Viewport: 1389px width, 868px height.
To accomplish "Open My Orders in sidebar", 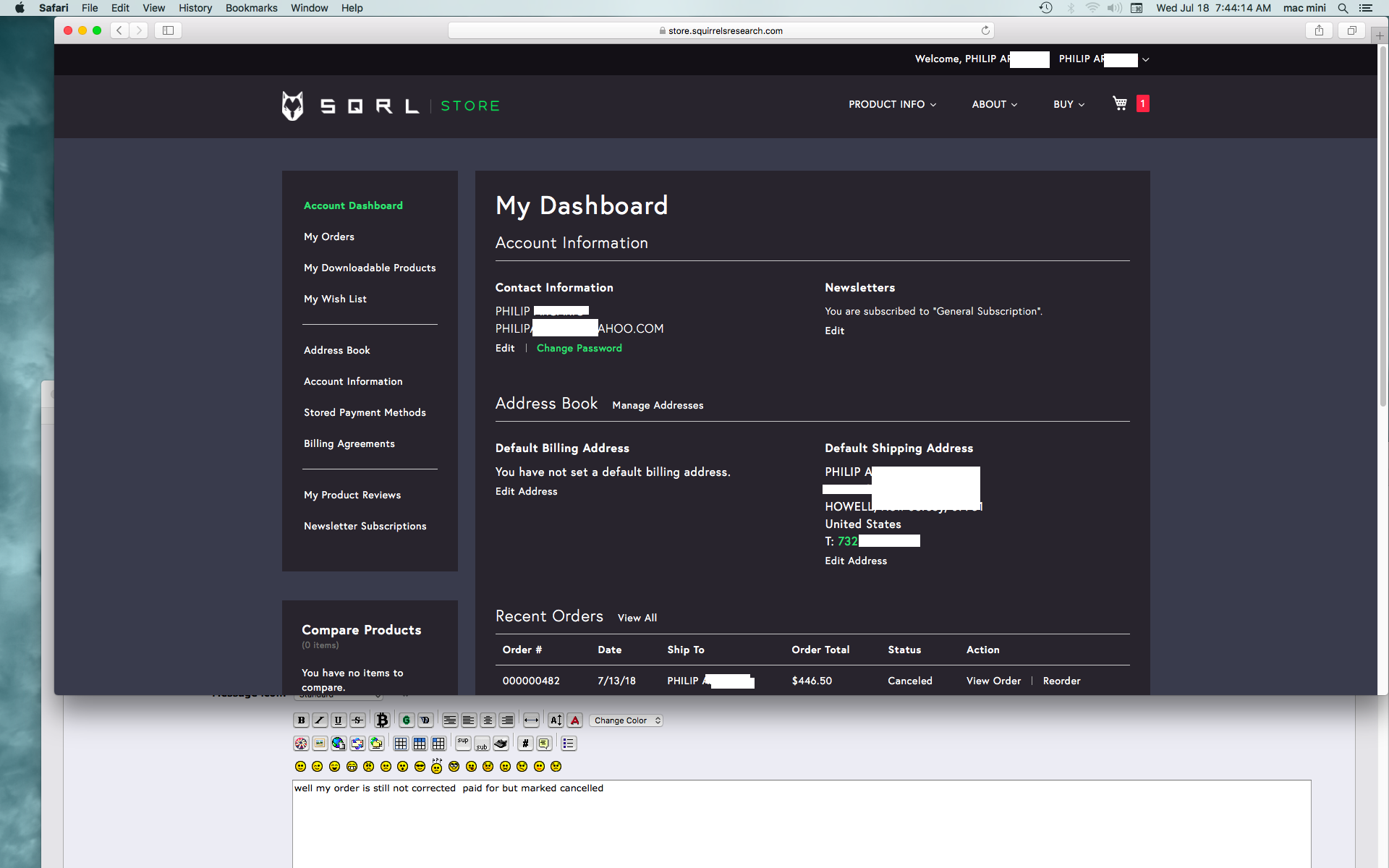I will click(x=329, y=237).
